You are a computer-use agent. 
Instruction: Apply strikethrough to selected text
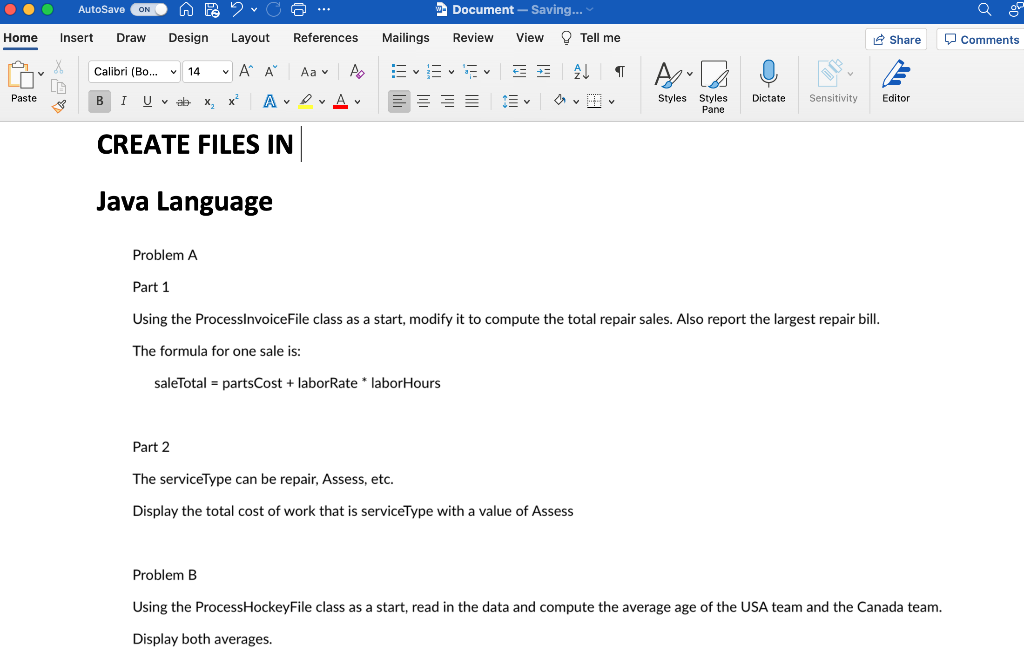pyautogui.click(x=183, y=101)
